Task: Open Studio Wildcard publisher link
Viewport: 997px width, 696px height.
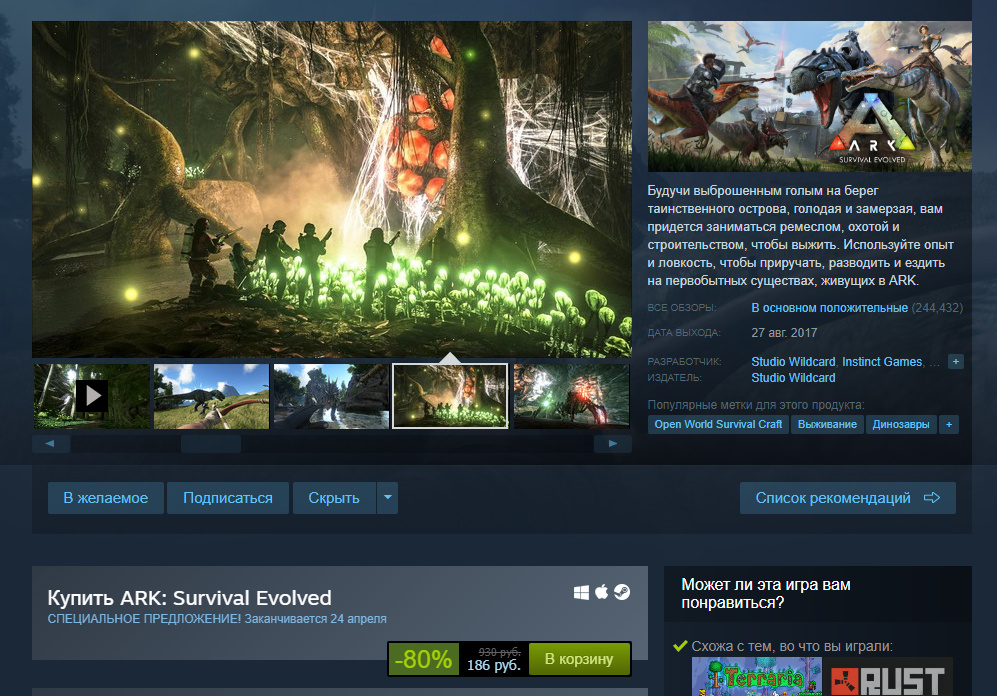Action: click(x=793, y=378)
